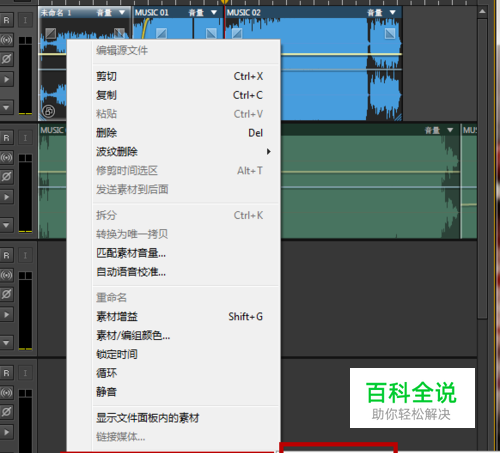
Task: Open the 音量 dropdown on MUSIC 02 clip
Action: [393, 13]
